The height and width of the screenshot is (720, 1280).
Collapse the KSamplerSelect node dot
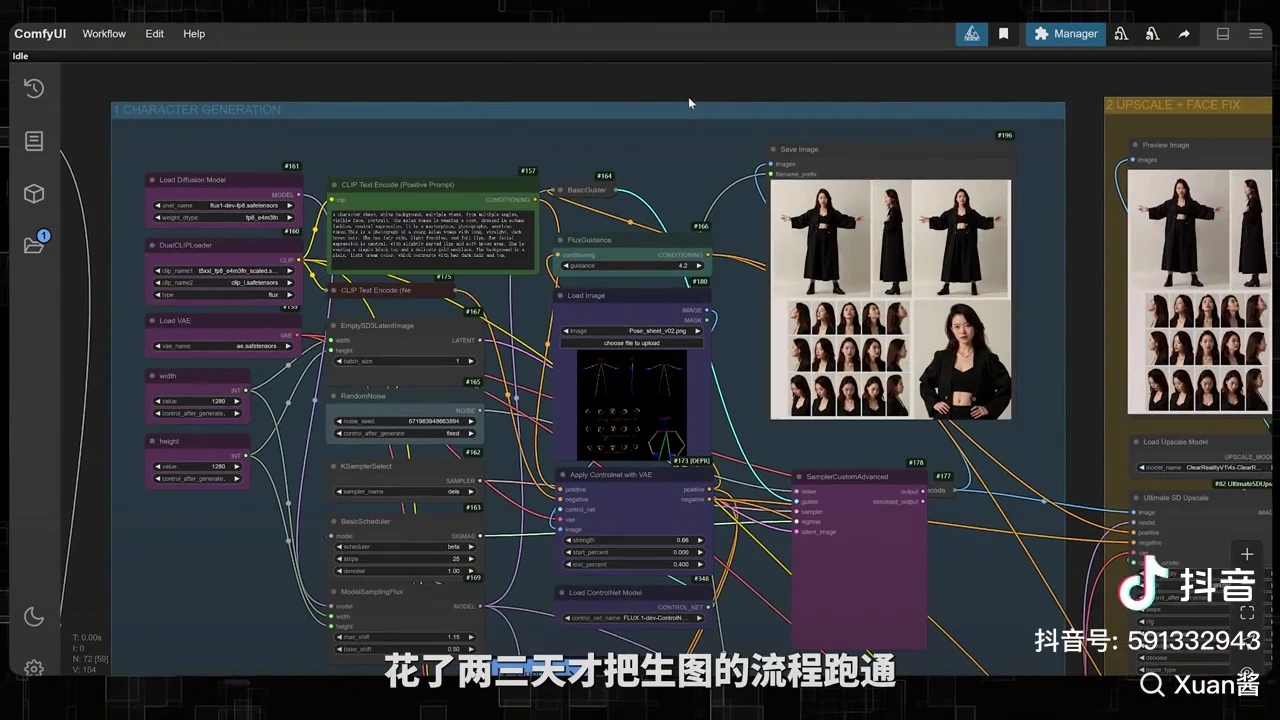[334, 466]
